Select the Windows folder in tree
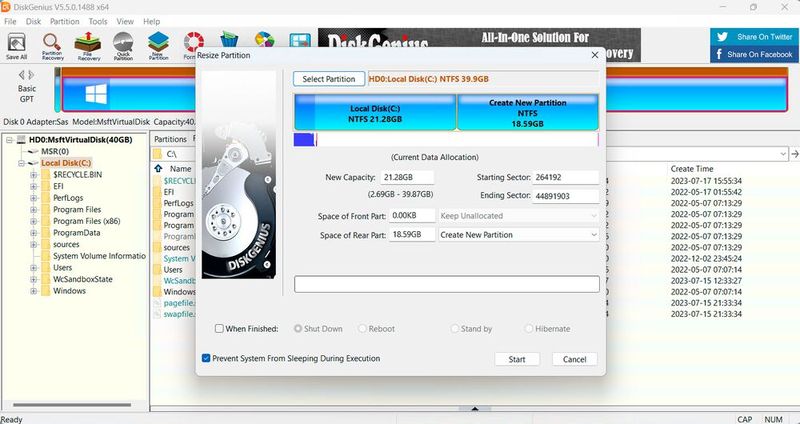Screen dimensions: 800x424 (69, 291)
